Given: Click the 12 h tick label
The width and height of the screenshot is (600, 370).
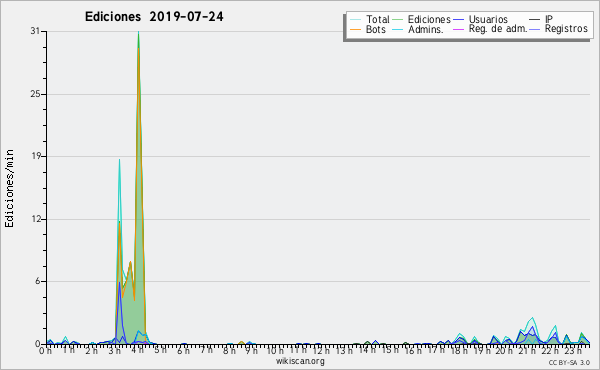Looking at the screenshot, I should tap(321, 351).
